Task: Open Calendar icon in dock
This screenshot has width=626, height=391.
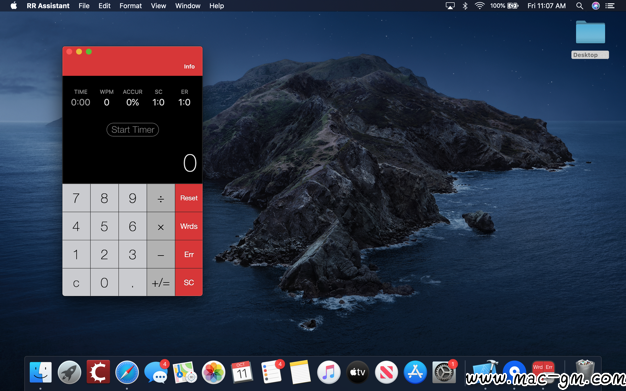Action: tap(242, 372)
